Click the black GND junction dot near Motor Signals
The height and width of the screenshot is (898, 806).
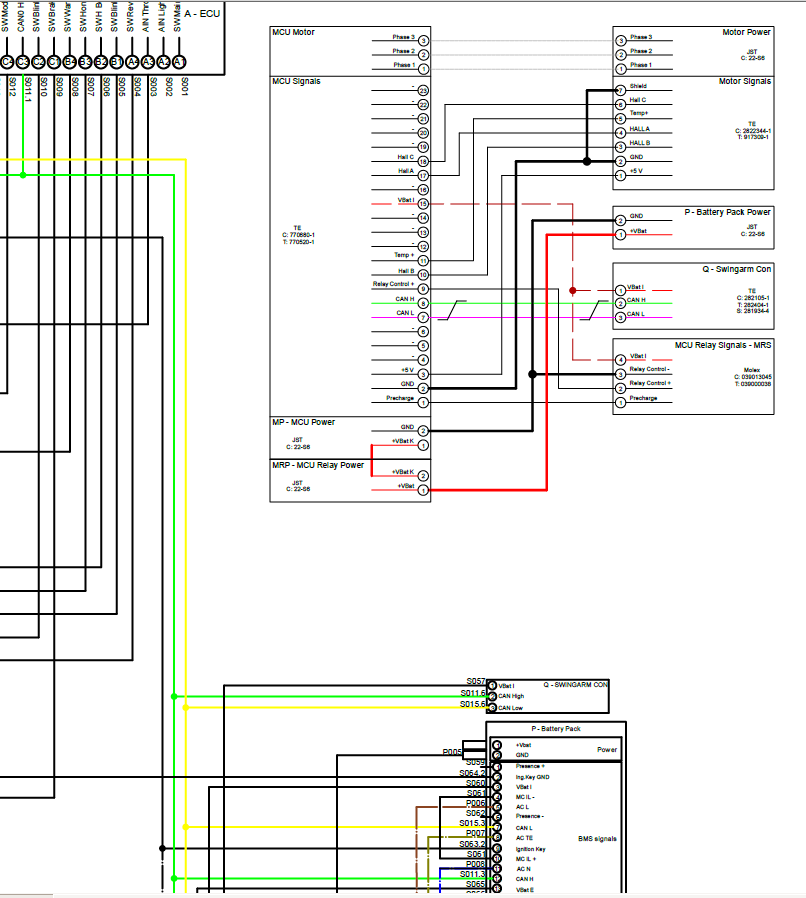[x=587, y=161]
